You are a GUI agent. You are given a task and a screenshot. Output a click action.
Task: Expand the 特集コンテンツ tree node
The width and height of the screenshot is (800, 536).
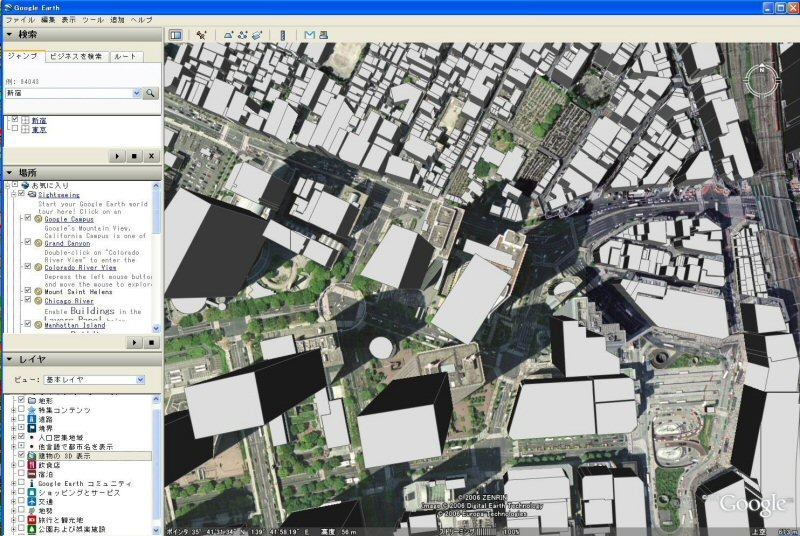tap(14, 410)
